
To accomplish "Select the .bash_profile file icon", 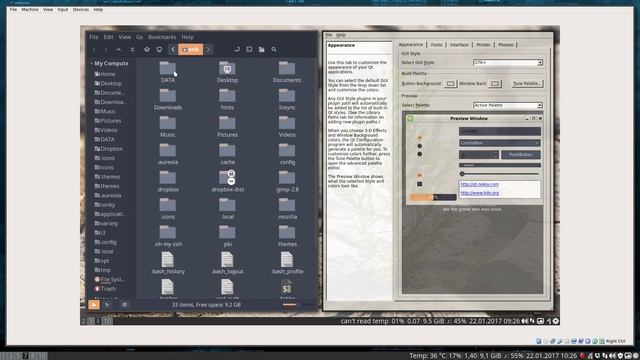I will click(x=287, y=260).
